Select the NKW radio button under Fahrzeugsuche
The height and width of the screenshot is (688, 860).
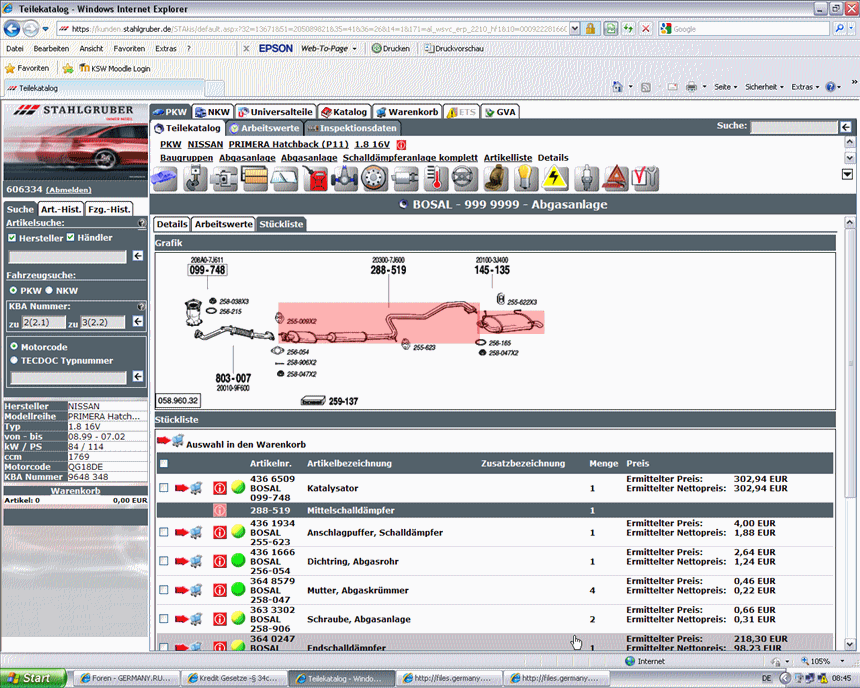click(x=49, y=290)
